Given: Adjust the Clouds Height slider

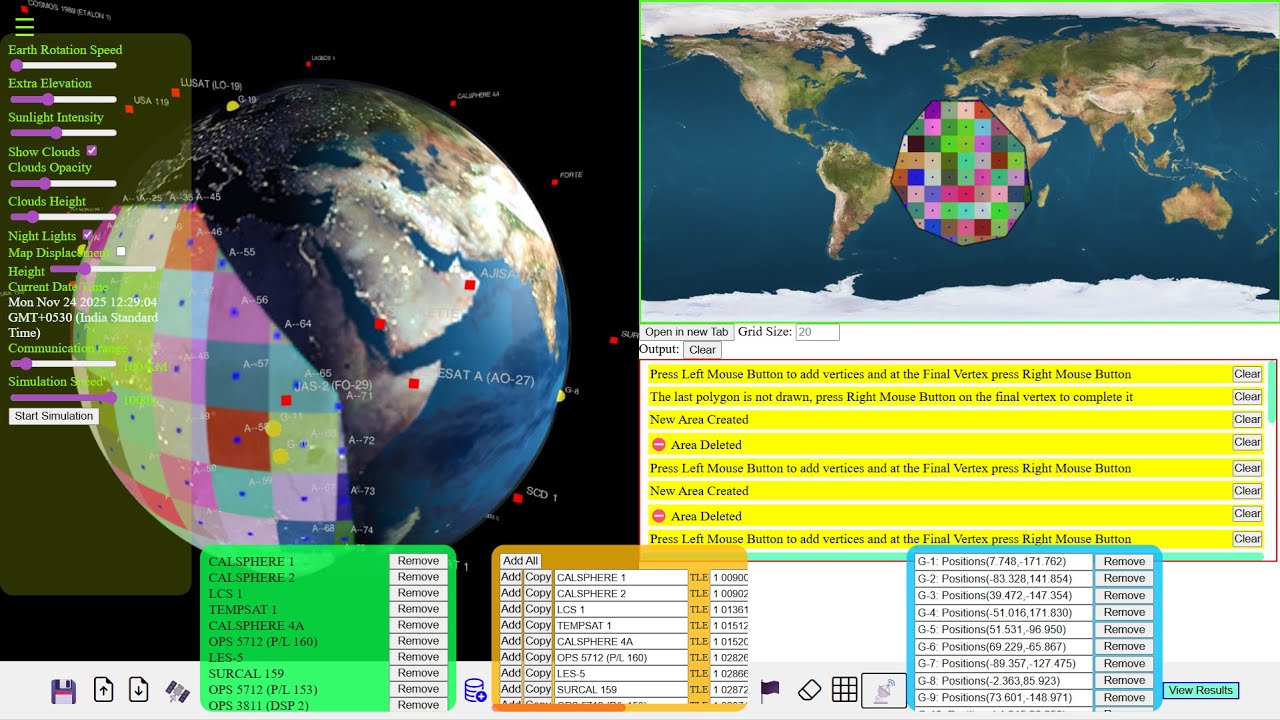Looking at the screenshot, I should pyautogui.click(x=63, y=216).
